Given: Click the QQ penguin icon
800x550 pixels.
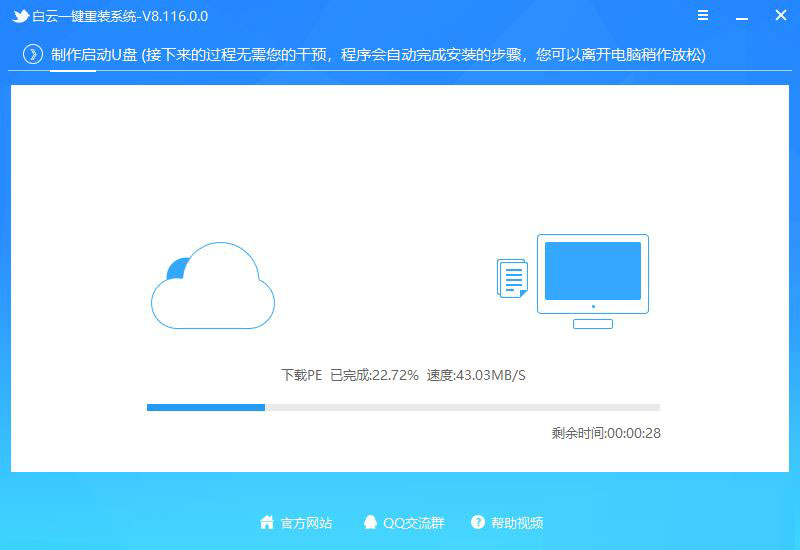Looking at the screenshot, I should (370, 522).
